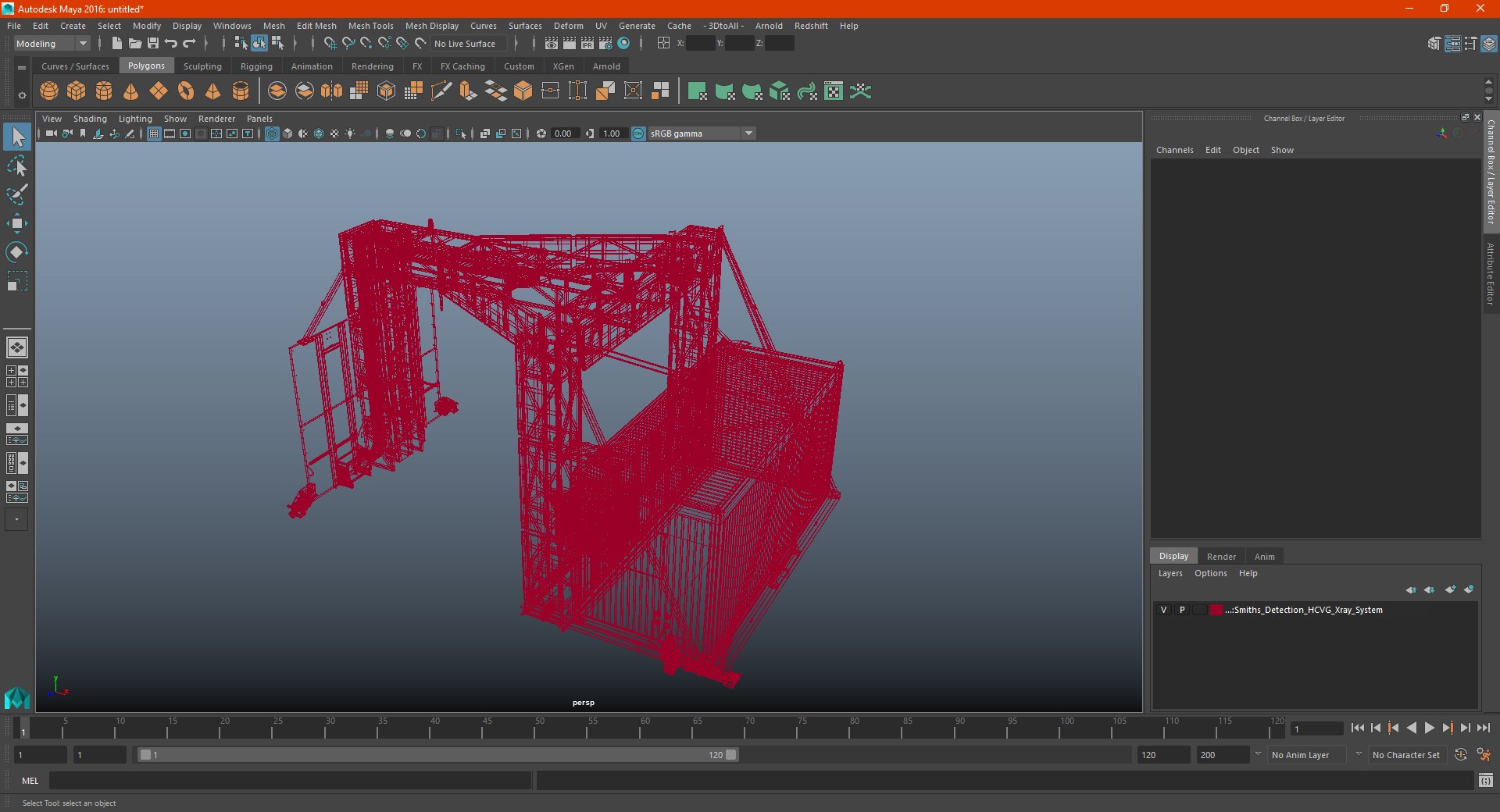This screenshot has width=1500, height=812.
Task: Click the MEL command input field
Action: click(x=290, y=781)
